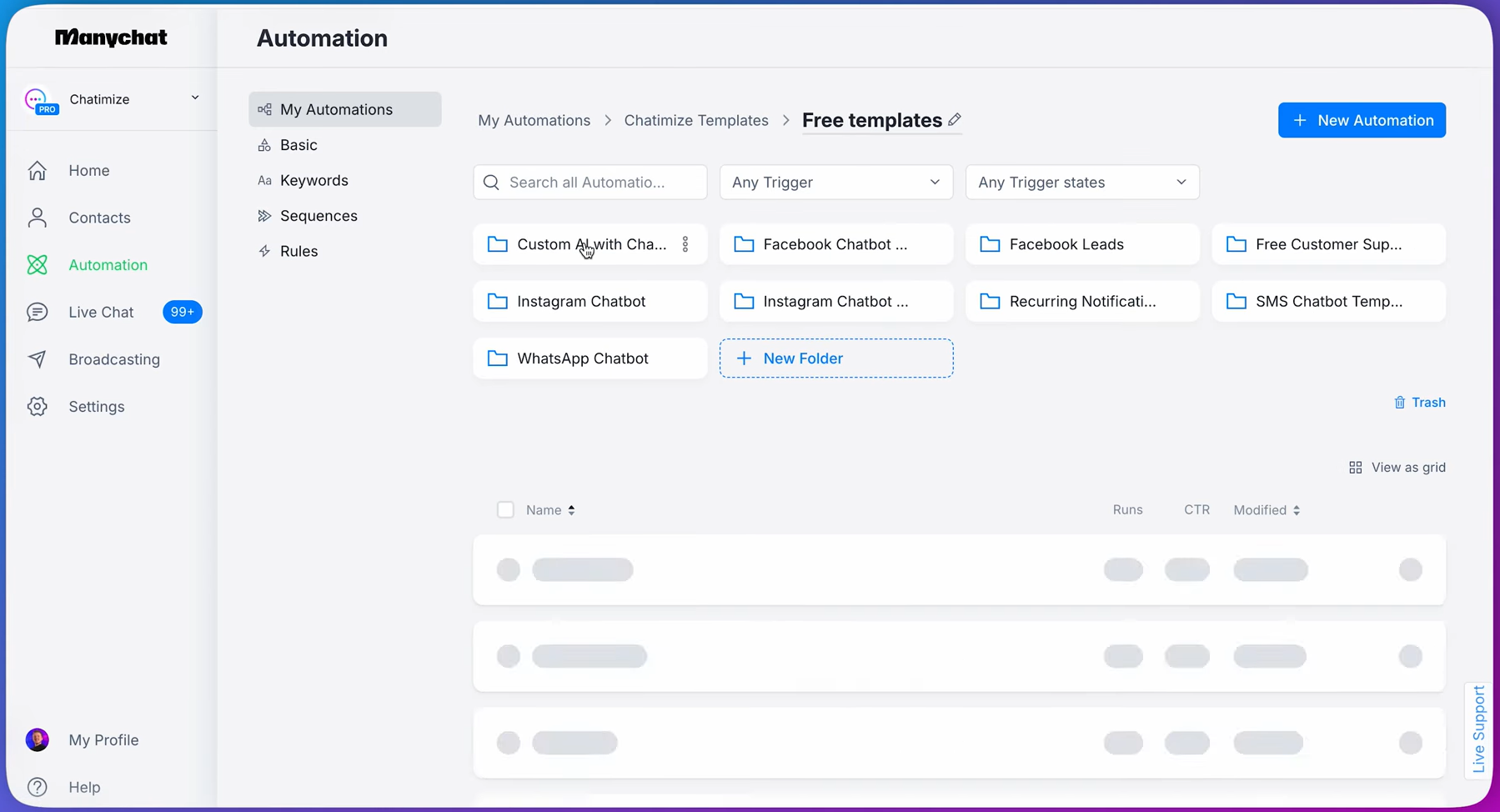Click the pencil icon beside Free templates
Viewport: 1500px width, 812px height.
pos(955,120)
